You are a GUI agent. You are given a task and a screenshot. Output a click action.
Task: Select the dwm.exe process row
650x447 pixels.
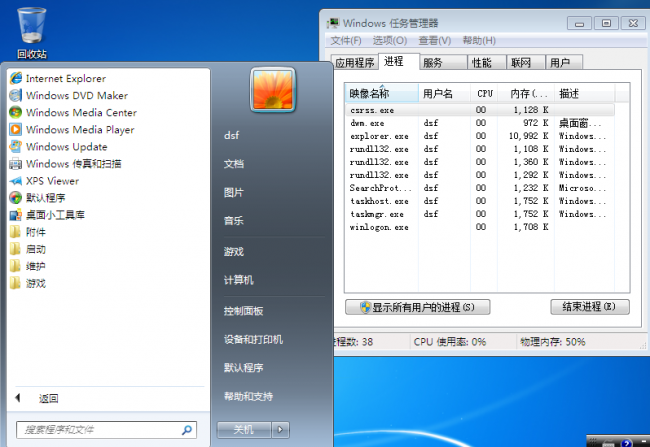point(480,123)
